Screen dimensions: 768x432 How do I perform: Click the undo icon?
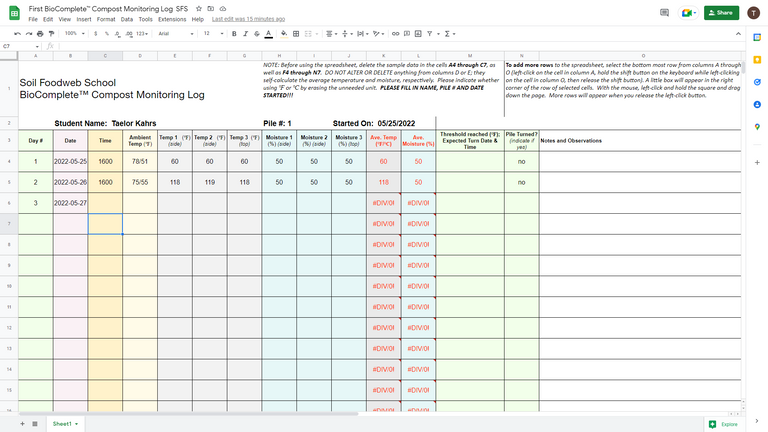18,34
